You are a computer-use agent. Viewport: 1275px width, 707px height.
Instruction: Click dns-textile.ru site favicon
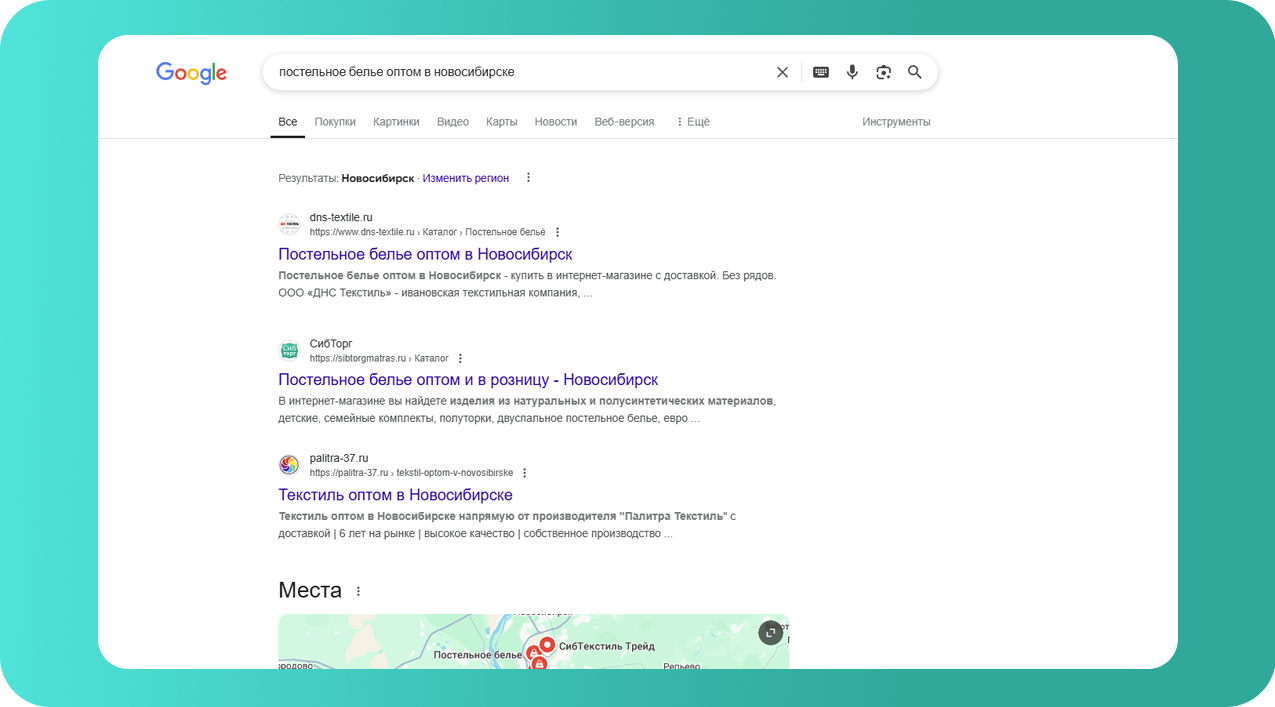pyautogui.click(x=289, y=224)
